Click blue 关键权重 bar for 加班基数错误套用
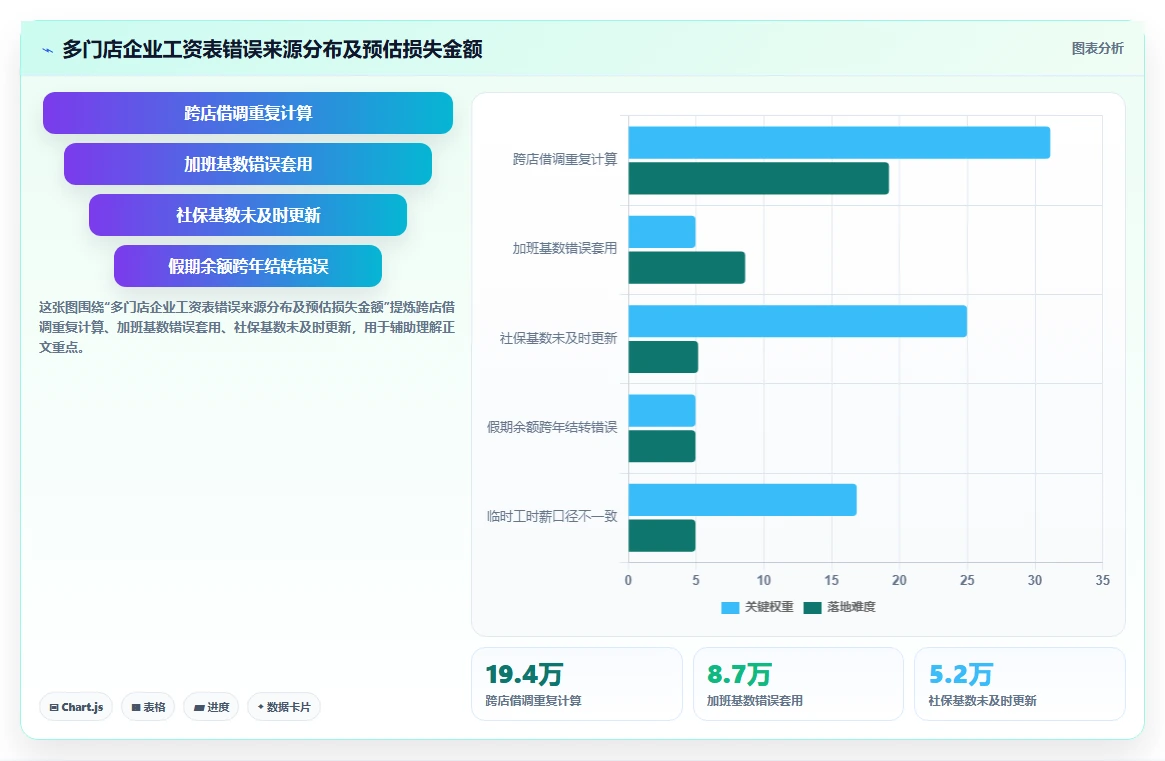 [662, 232]
